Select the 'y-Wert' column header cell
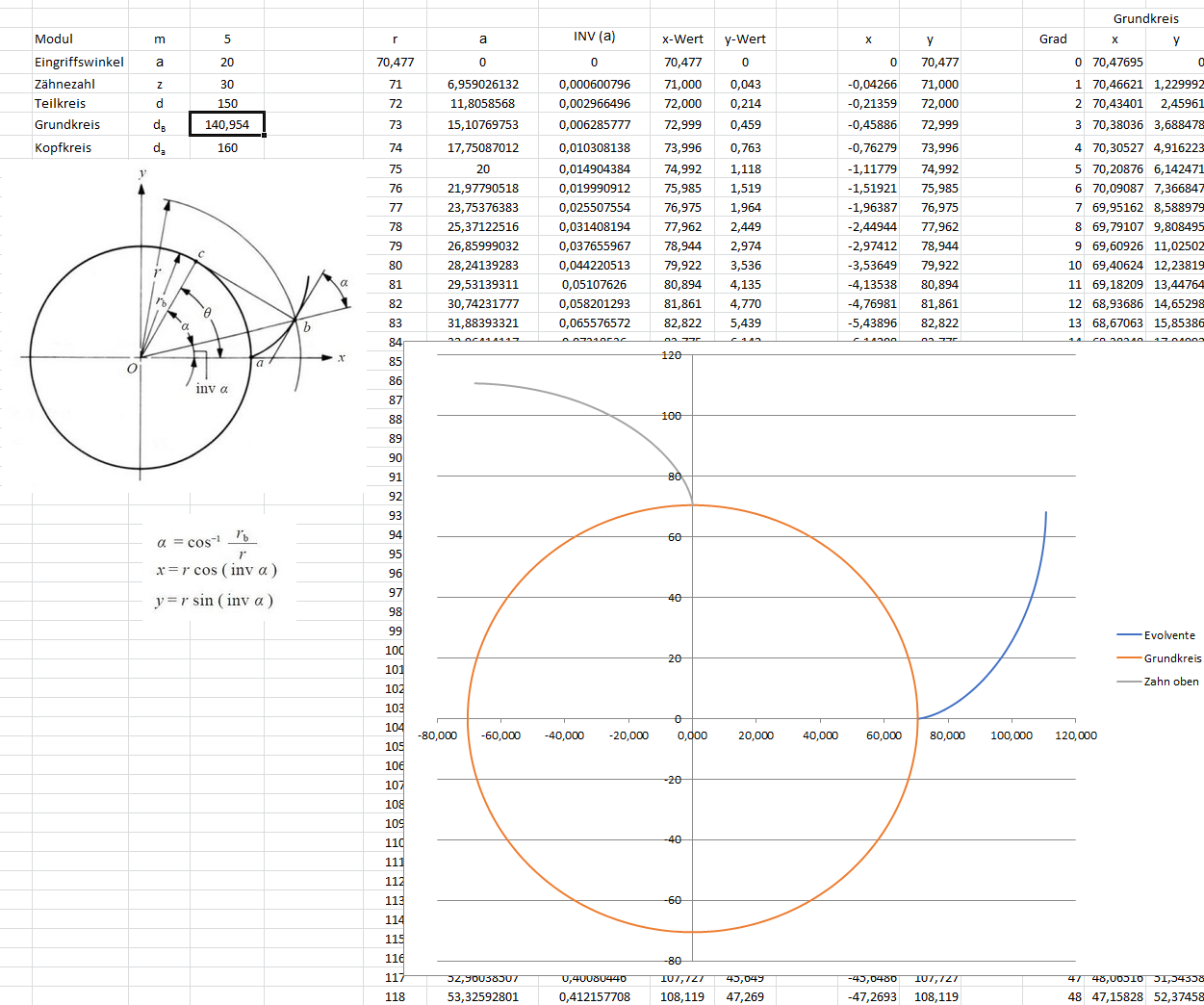Screen dimensions: 1204x1005 click(x=745, y=39)
